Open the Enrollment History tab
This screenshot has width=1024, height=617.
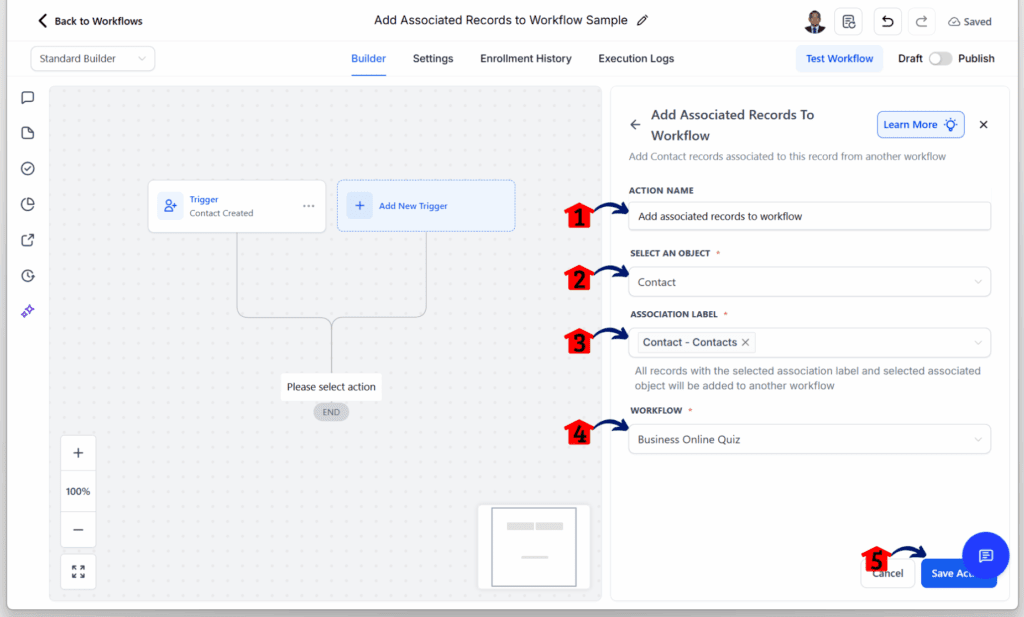[525, 58]
